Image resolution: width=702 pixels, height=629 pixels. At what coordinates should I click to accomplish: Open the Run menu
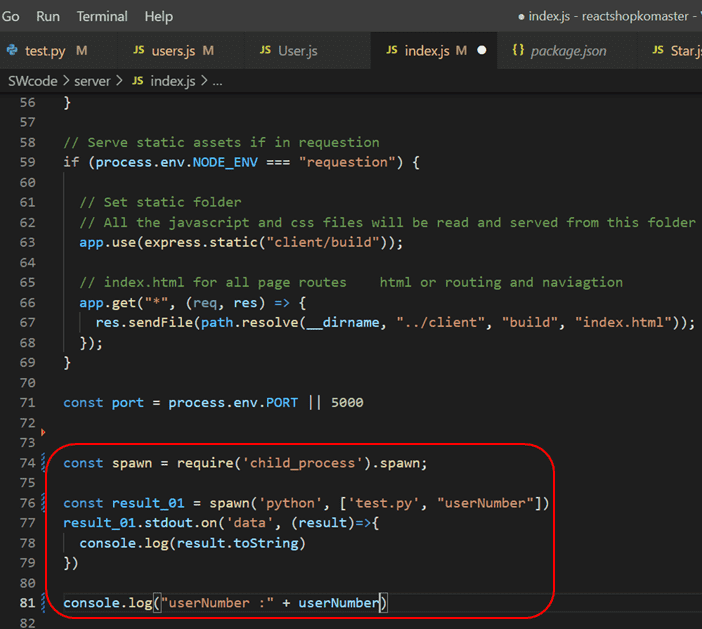click(x=48, y=16)
